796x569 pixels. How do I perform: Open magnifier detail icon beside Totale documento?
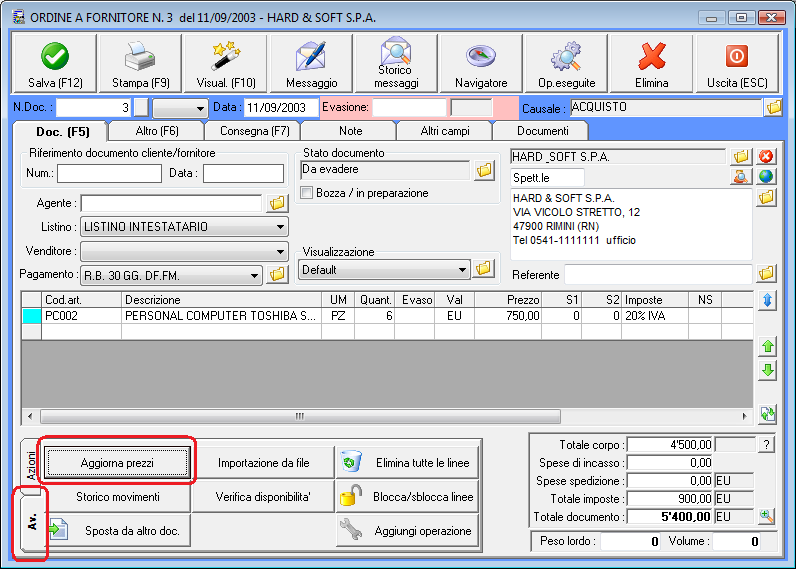(766, 517)
